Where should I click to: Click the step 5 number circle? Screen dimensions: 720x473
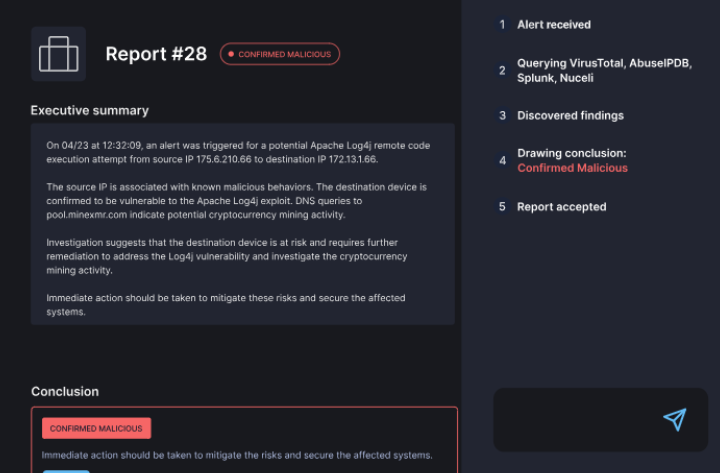502,207
